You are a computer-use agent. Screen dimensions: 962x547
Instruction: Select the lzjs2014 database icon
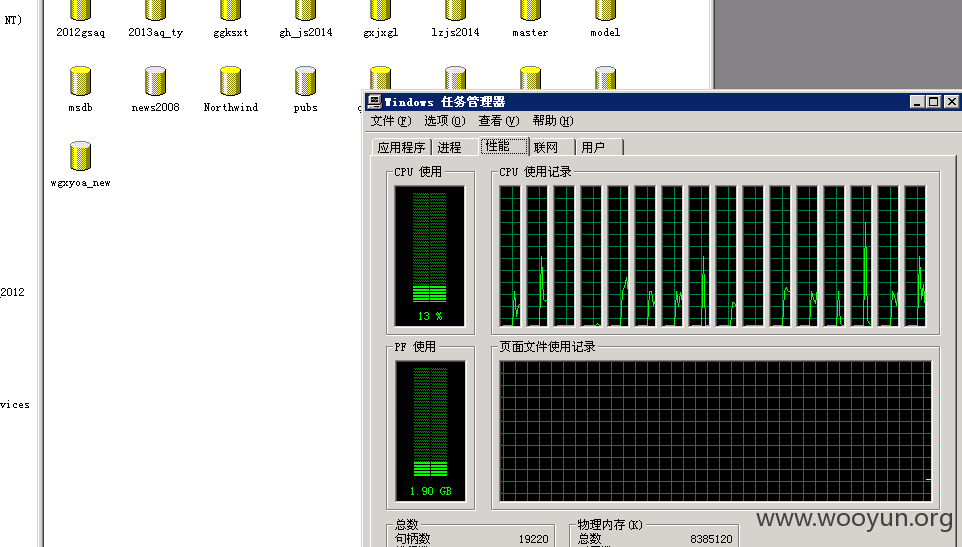pos(455,10)
